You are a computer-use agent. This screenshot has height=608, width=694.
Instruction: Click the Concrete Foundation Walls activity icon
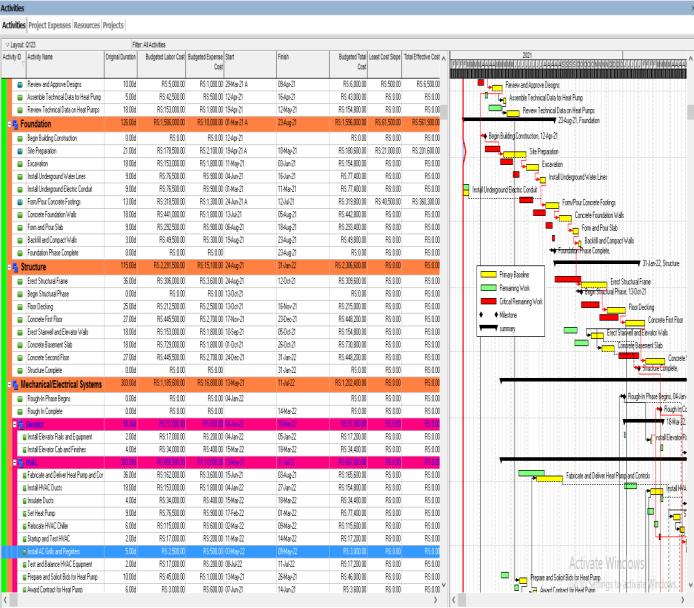[20, 215]
